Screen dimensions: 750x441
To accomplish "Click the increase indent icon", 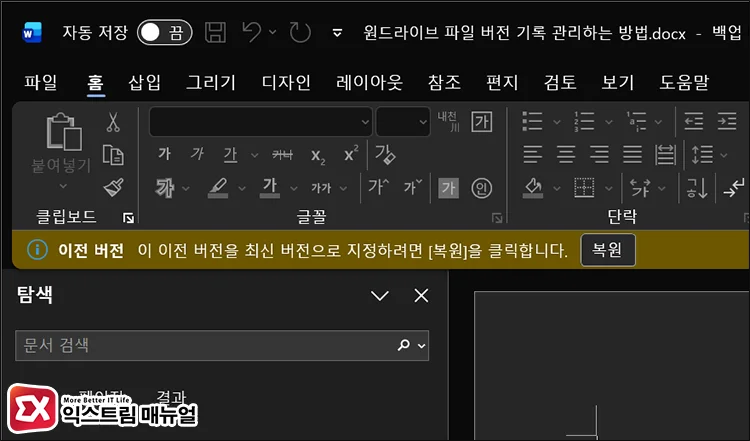I will 727,121.
